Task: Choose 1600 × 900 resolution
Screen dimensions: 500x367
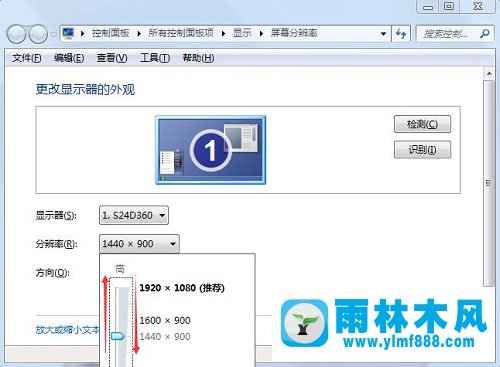Action: point(165,321)
